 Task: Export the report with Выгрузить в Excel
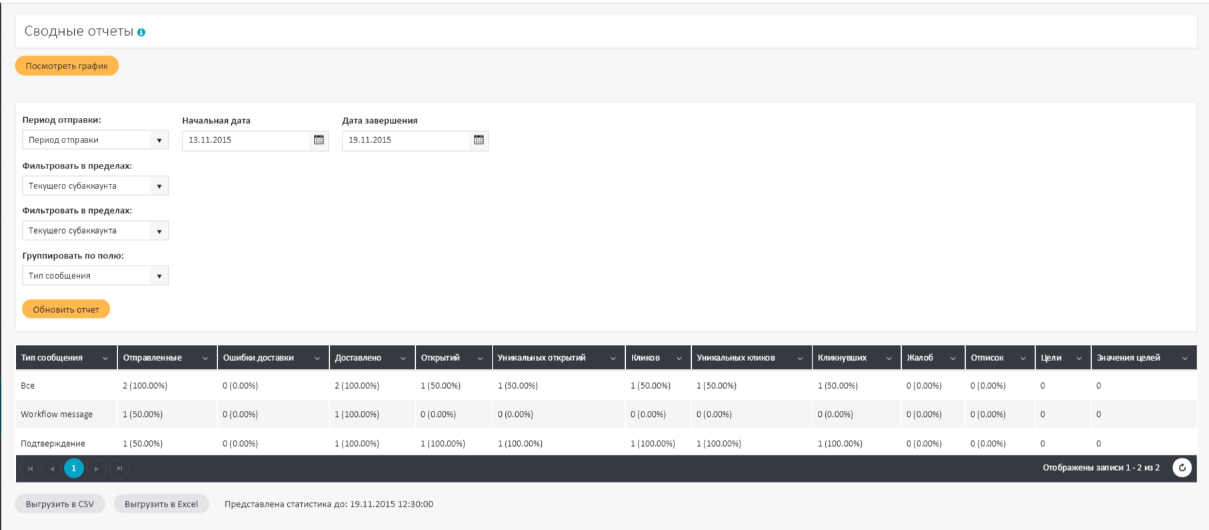[x=161, y=504]
